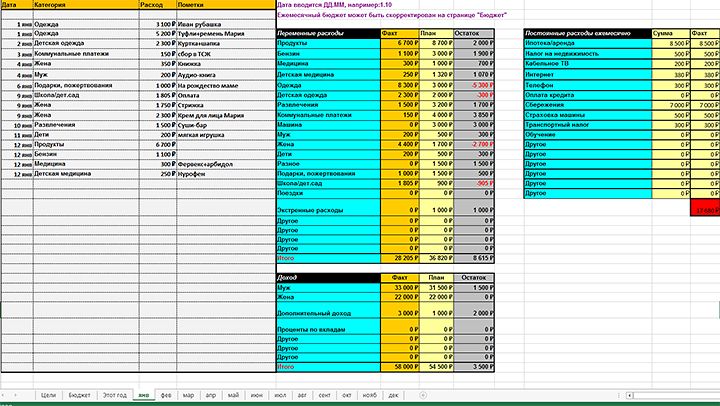Image resolution: width=720 pixels, height=406 pixels.
Task: Switch to the май sheet tab
Action: [x=233, y=395]
